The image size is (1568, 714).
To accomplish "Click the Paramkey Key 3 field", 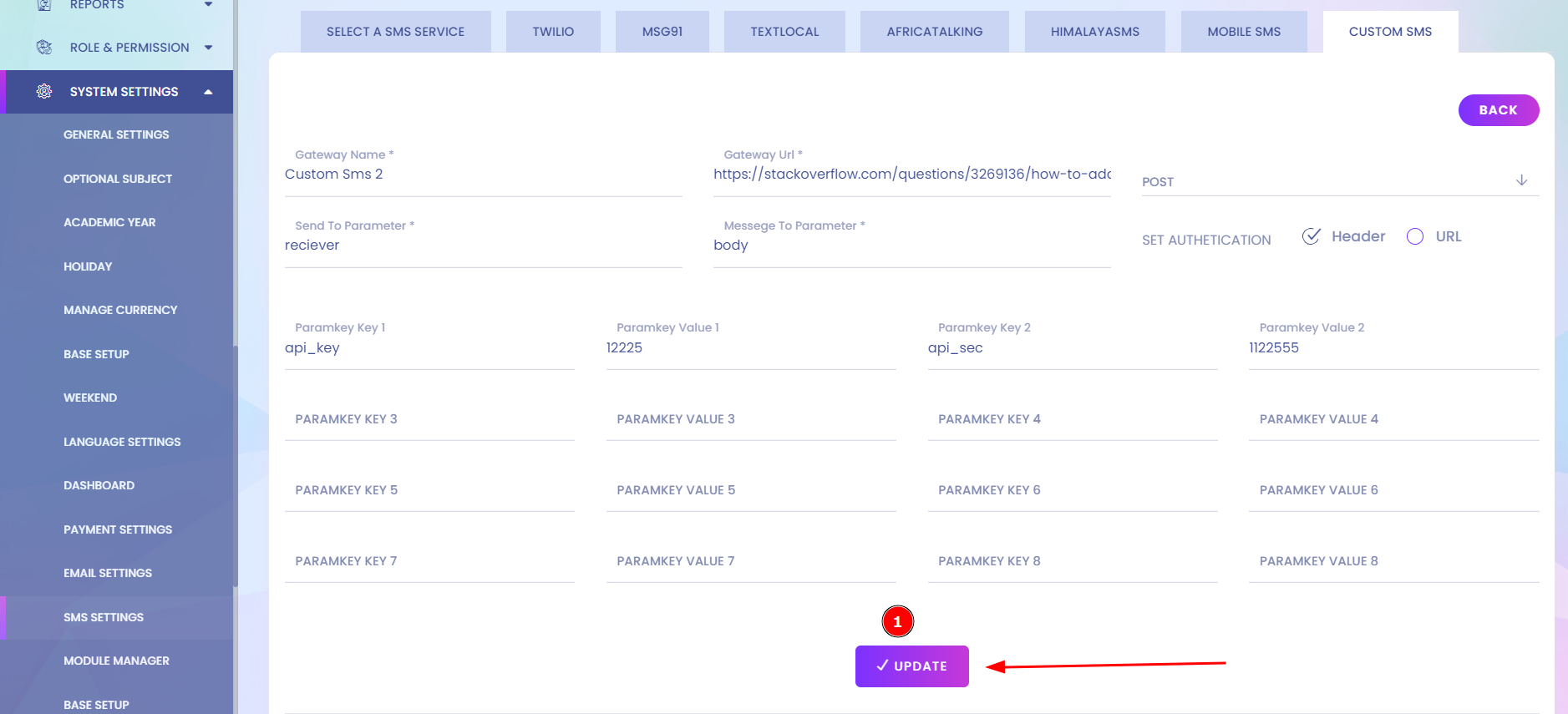I will (x=429, y=419).
